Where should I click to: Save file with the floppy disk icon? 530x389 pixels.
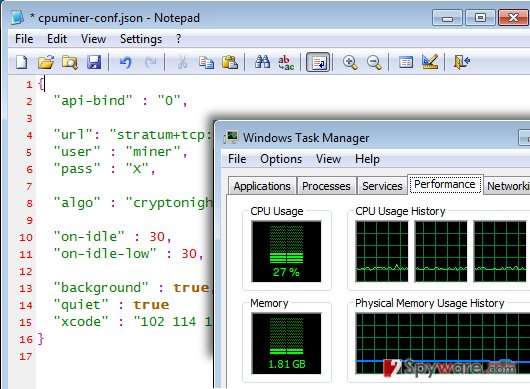coord(94,63)
